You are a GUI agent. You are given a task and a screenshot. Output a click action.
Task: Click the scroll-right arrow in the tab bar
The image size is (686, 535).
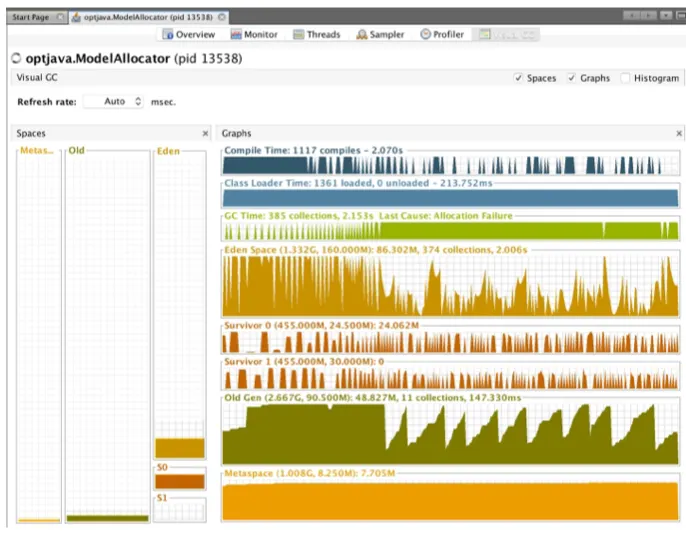click(648, 16)
